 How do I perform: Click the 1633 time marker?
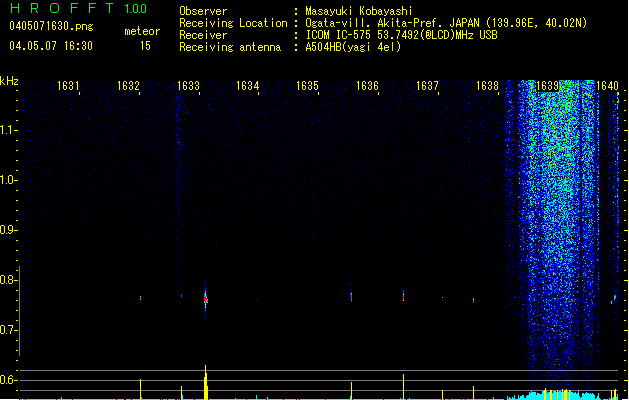click(188, 86)
